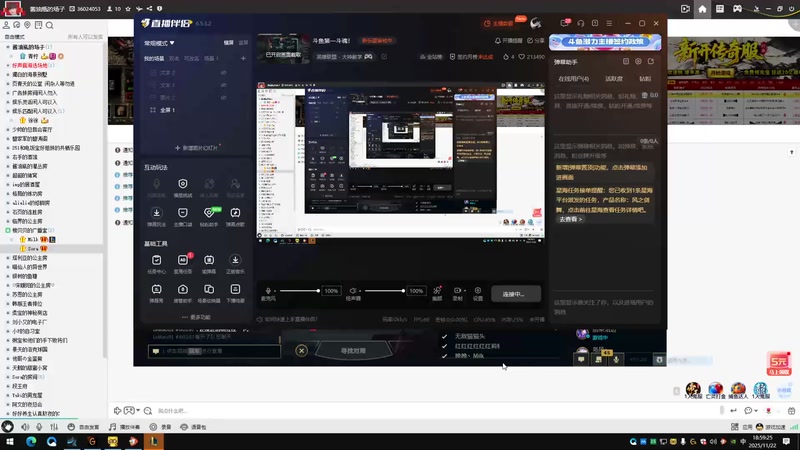
Task: Collapse the 娱乐四路闲人可以入 channel node
Action: tap(8, 111)
